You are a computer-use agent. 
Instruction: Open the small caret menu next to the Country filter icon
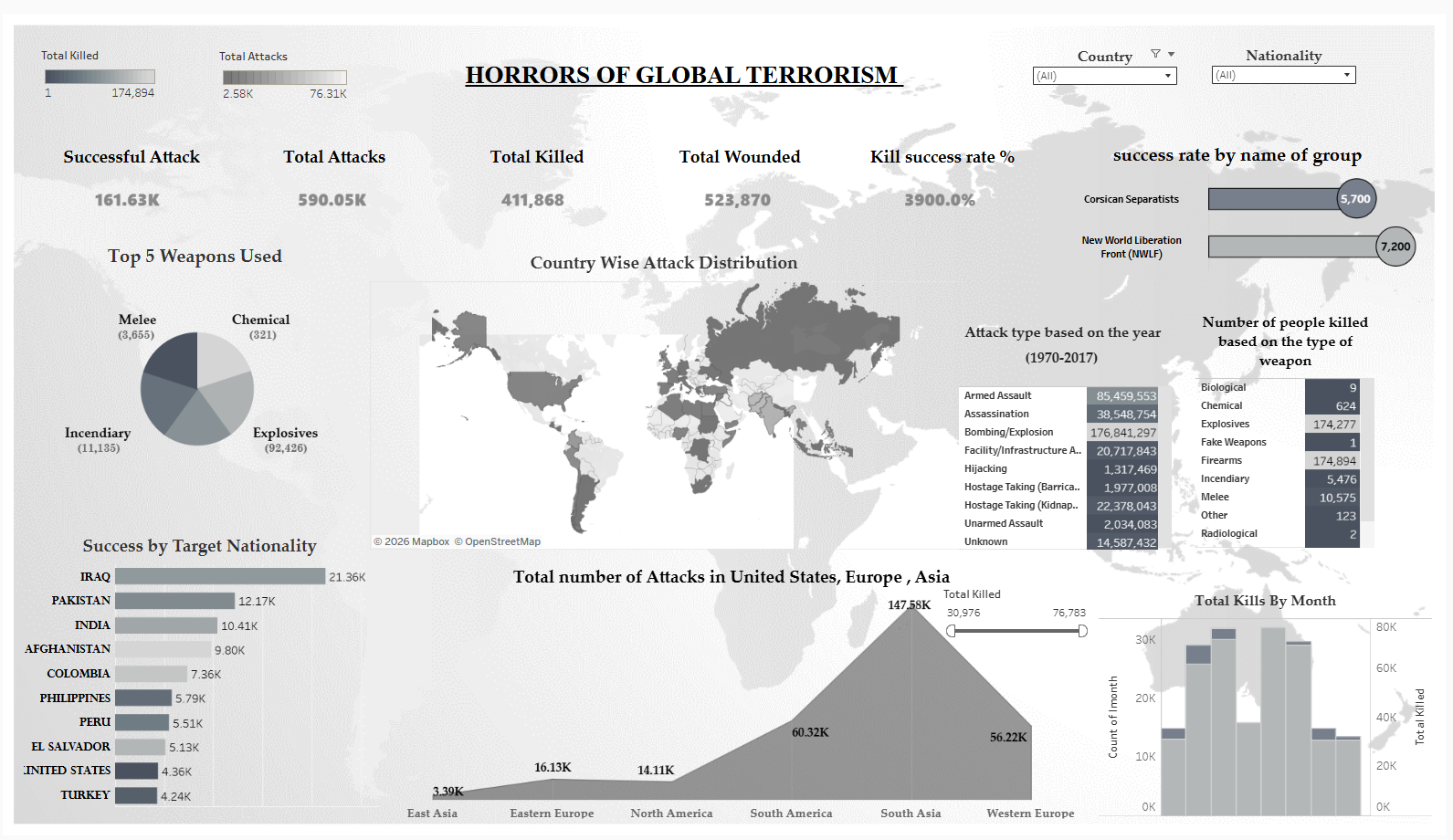pos(1171,54)
